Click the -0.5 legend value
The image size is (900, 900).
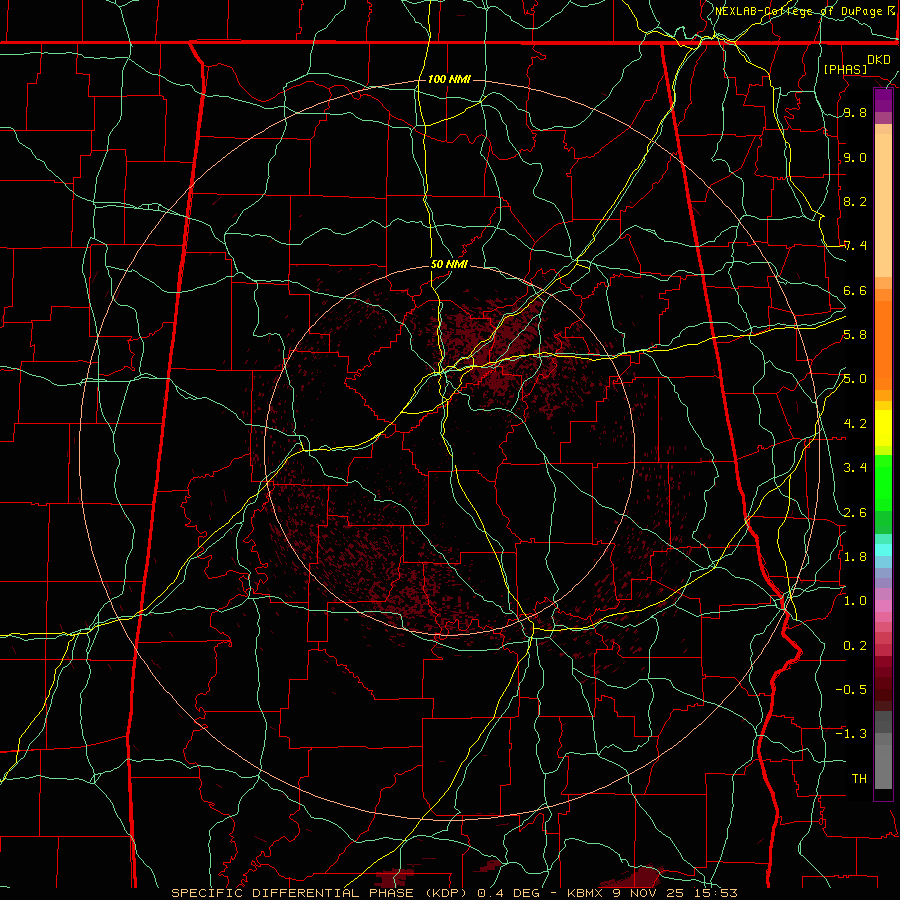point(851,690)
